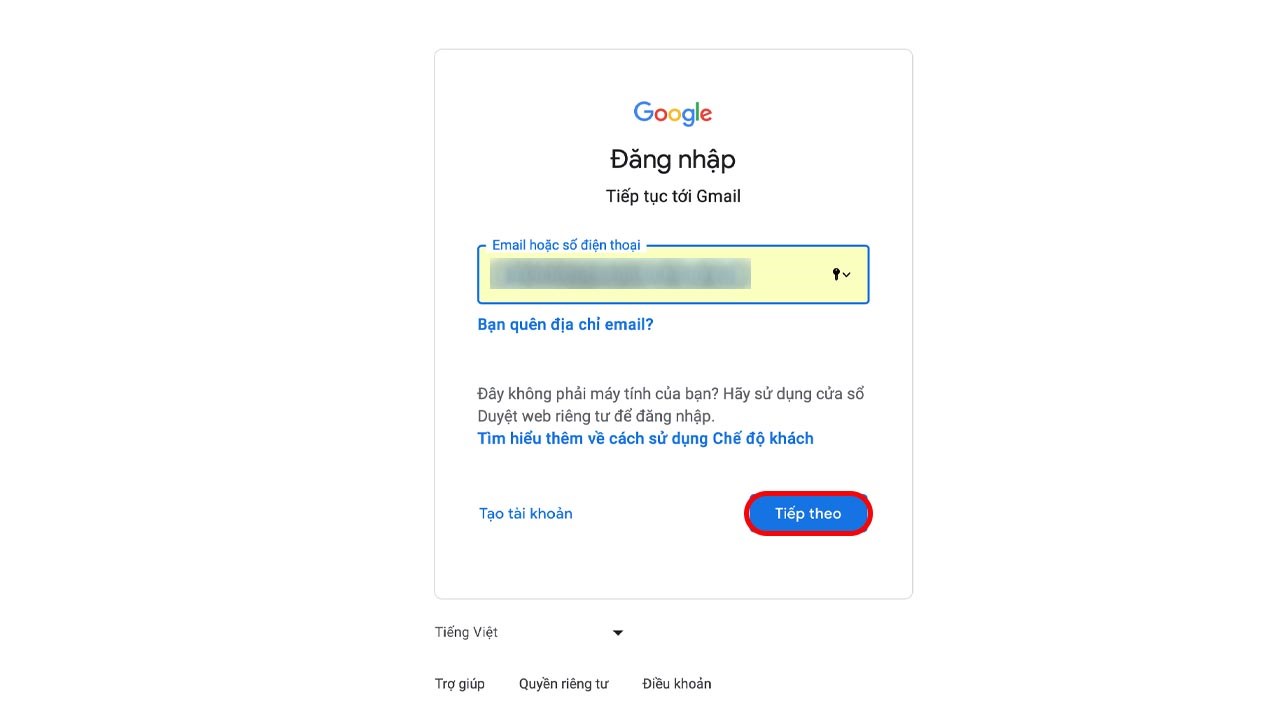This screenshot has height=720, width=1280.
Task: Click the Google logo
Action: (x=673, y=113)
